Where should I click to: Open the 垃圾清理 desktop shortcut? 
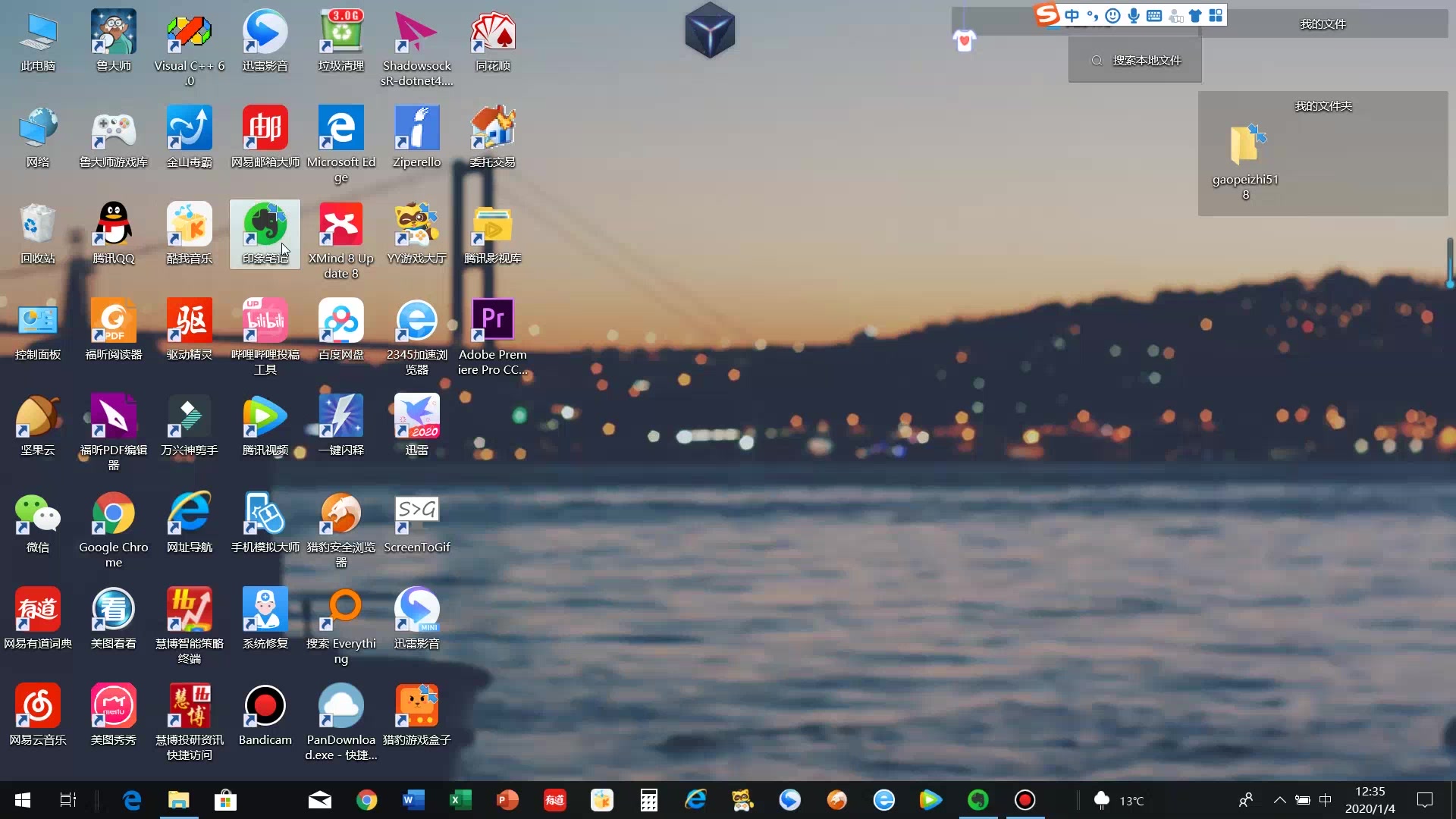click(341, 41)
